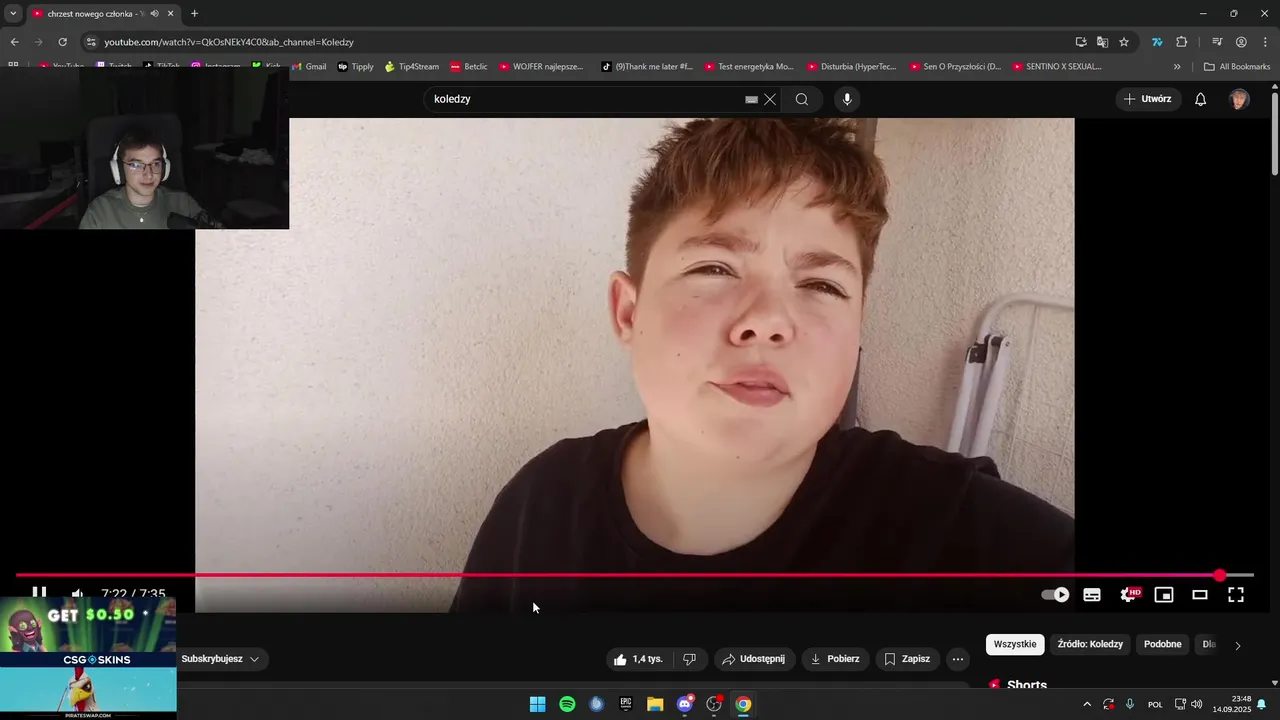This screenshot has height=720, width=1280.
Task: Download the video with Pobierz
Action: coord(835,659)
